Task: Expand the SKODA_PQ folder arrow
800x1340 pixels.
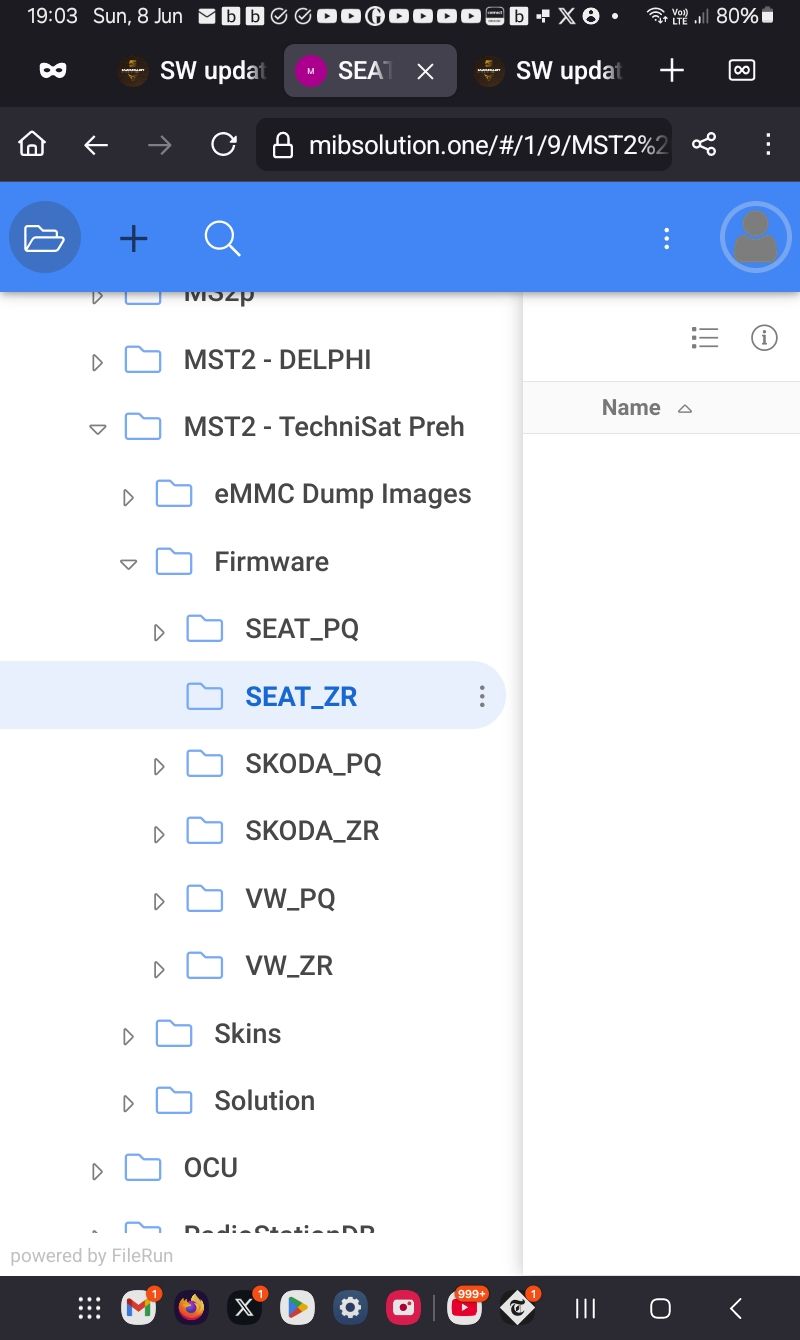Action: 158,766
